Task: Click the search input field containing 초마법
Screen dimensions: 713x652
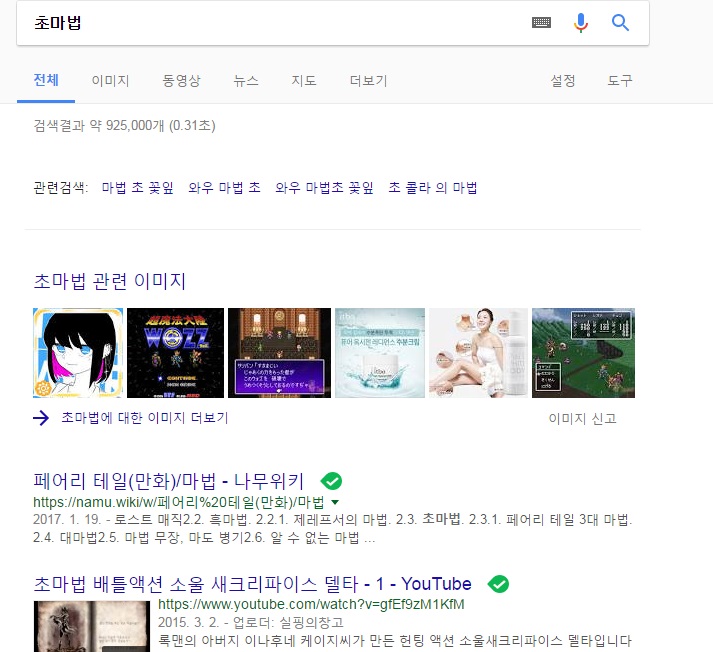Action: click(x=270, y=22)
